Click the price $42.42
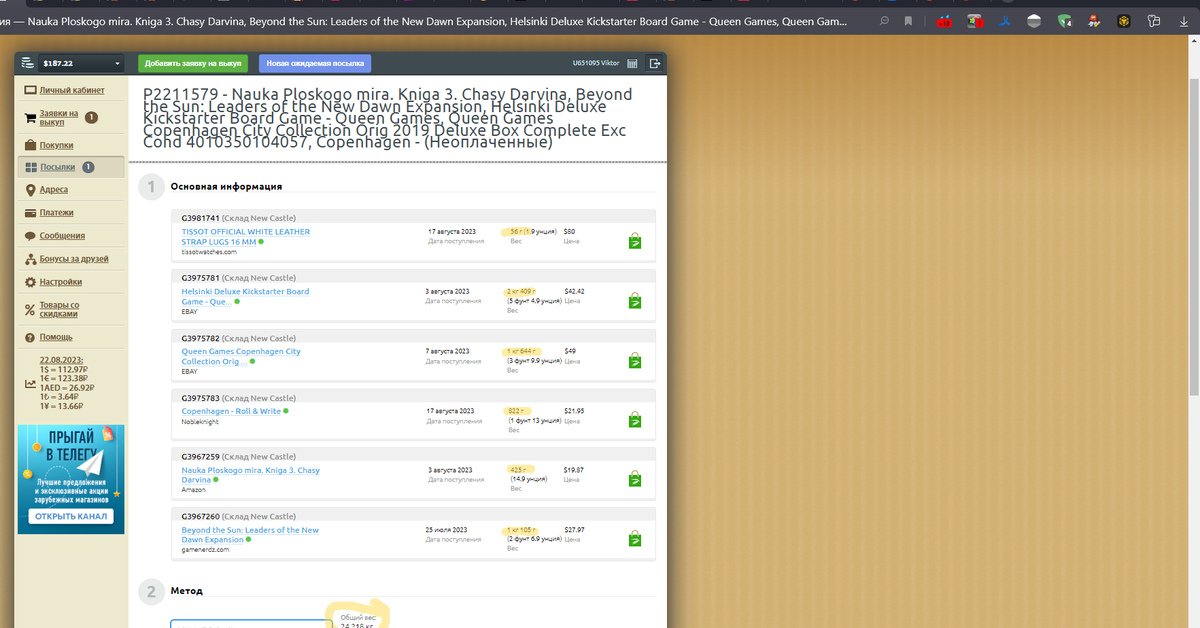This screenshot has height=628, width=1200. coord(574,291)
